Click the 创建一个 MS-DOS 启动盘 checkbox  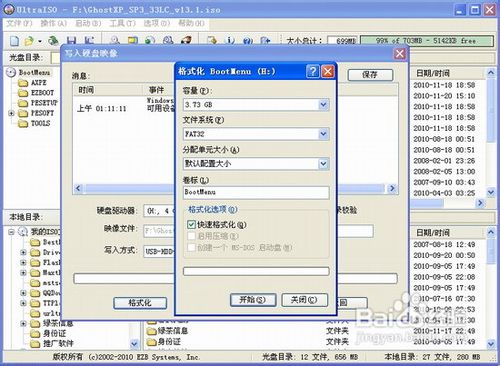(191, 248)
